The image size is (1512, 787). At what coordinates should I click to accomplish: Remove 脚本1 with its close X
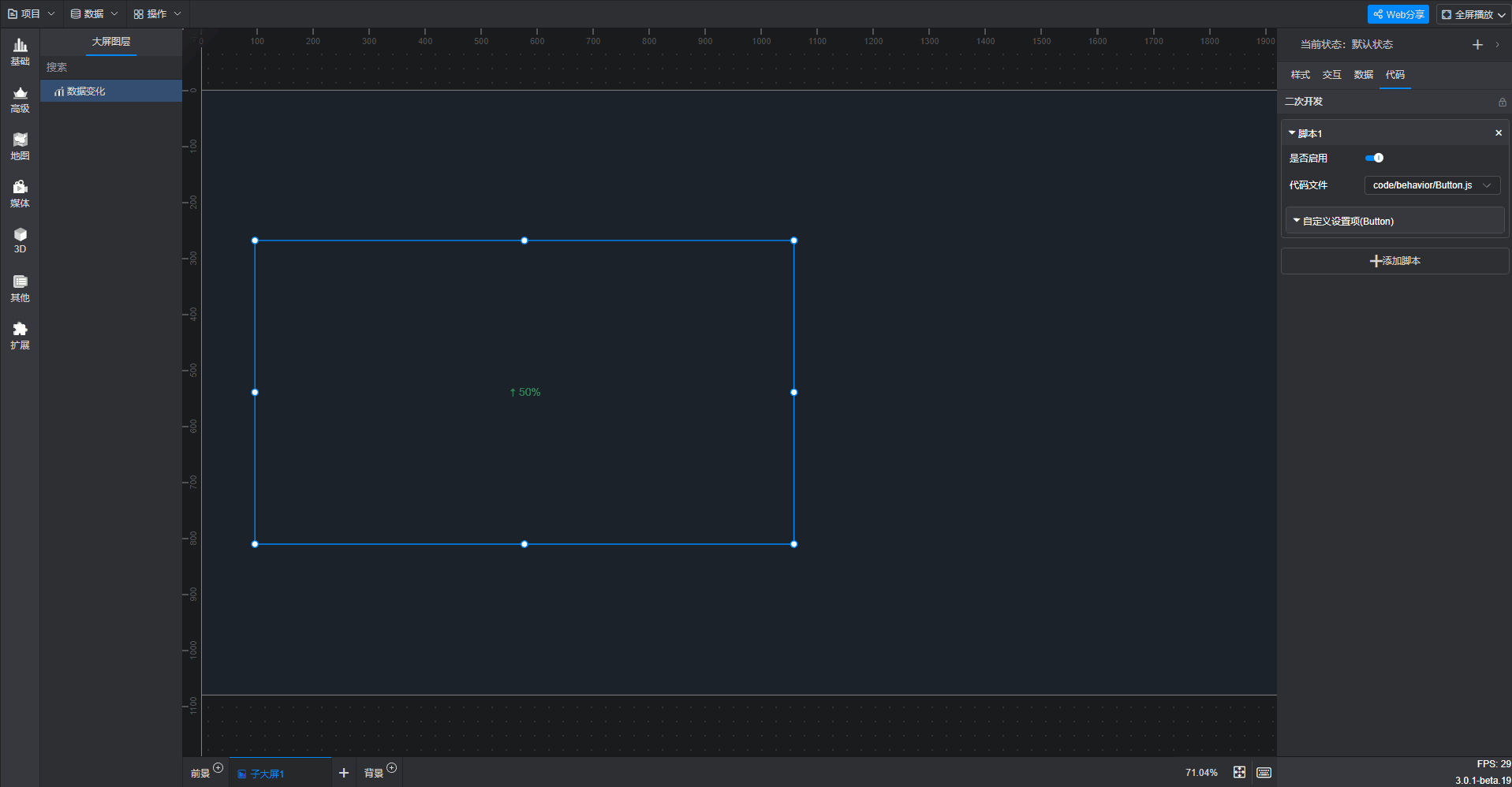[x=1499, y=133]
